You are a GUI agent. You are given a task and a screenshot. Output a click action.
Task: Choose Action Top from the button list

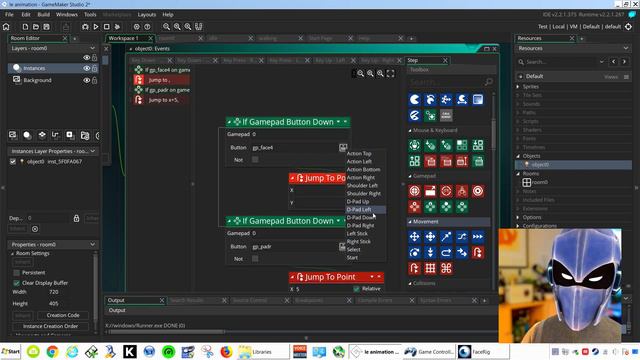click(x=359, y=153)
